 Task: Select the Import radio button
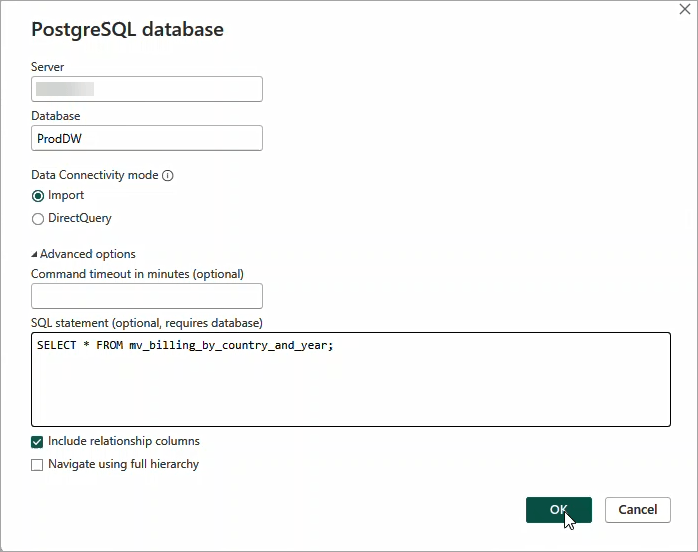[38, 195]
